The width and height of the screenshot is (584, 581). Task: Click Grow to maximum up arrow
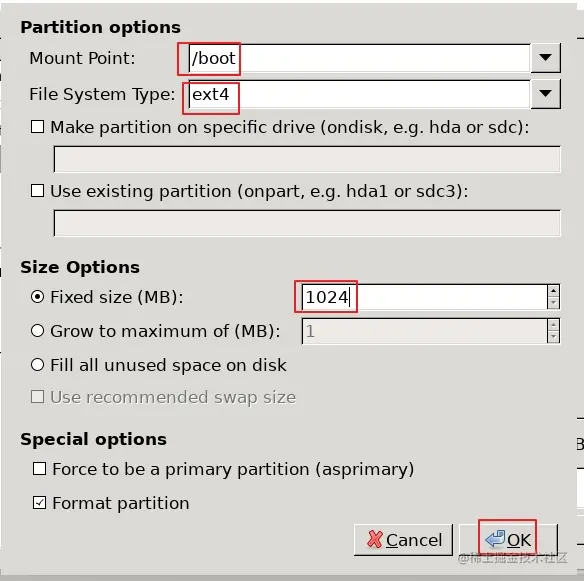point(553,325)
